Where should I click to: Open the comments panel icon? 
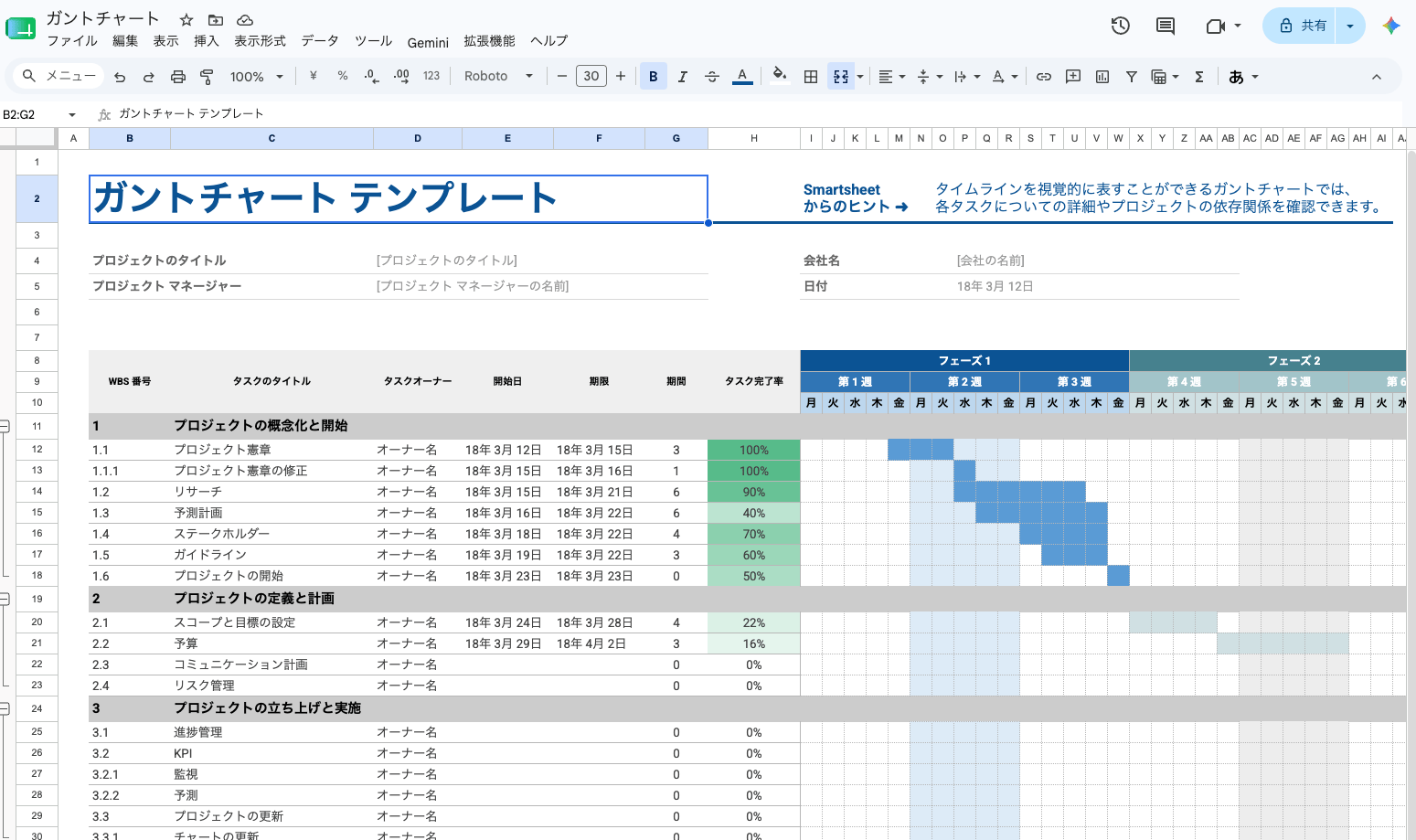point(1166,26)
